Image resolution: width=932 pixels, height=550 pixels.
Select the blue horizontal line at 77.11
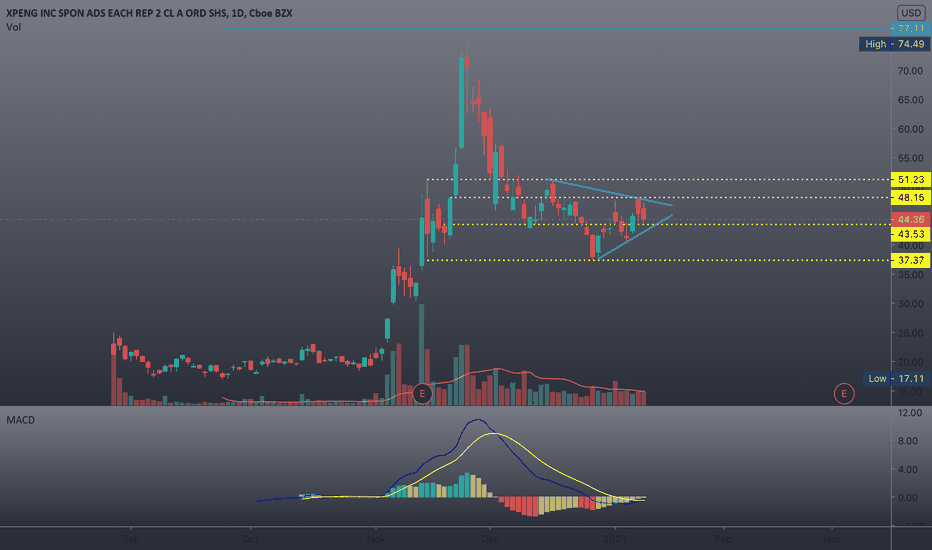(557, 29)
